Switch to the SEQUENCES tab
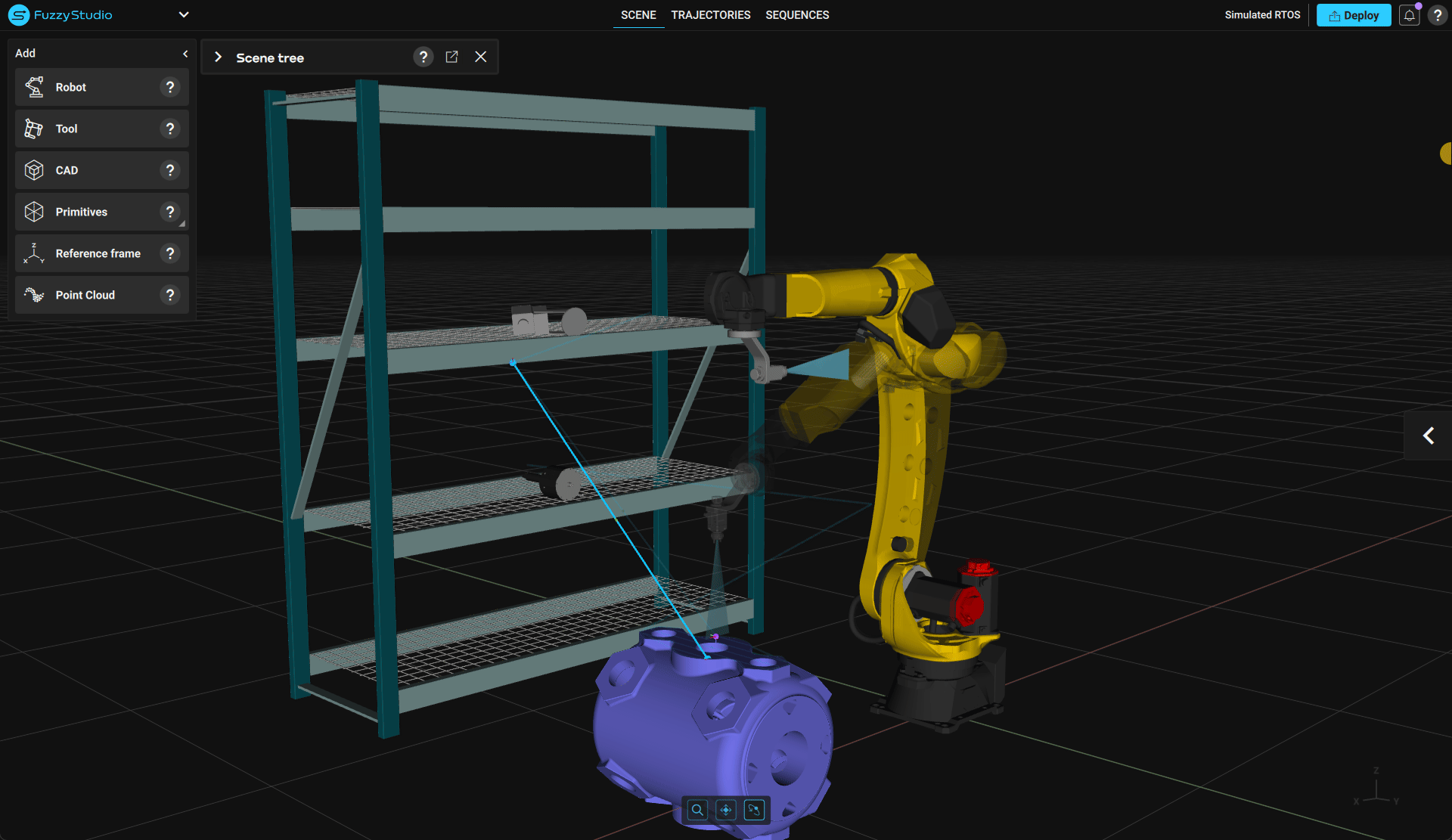The height and width of the screenshot is (840, 1452). coord(797,15)
